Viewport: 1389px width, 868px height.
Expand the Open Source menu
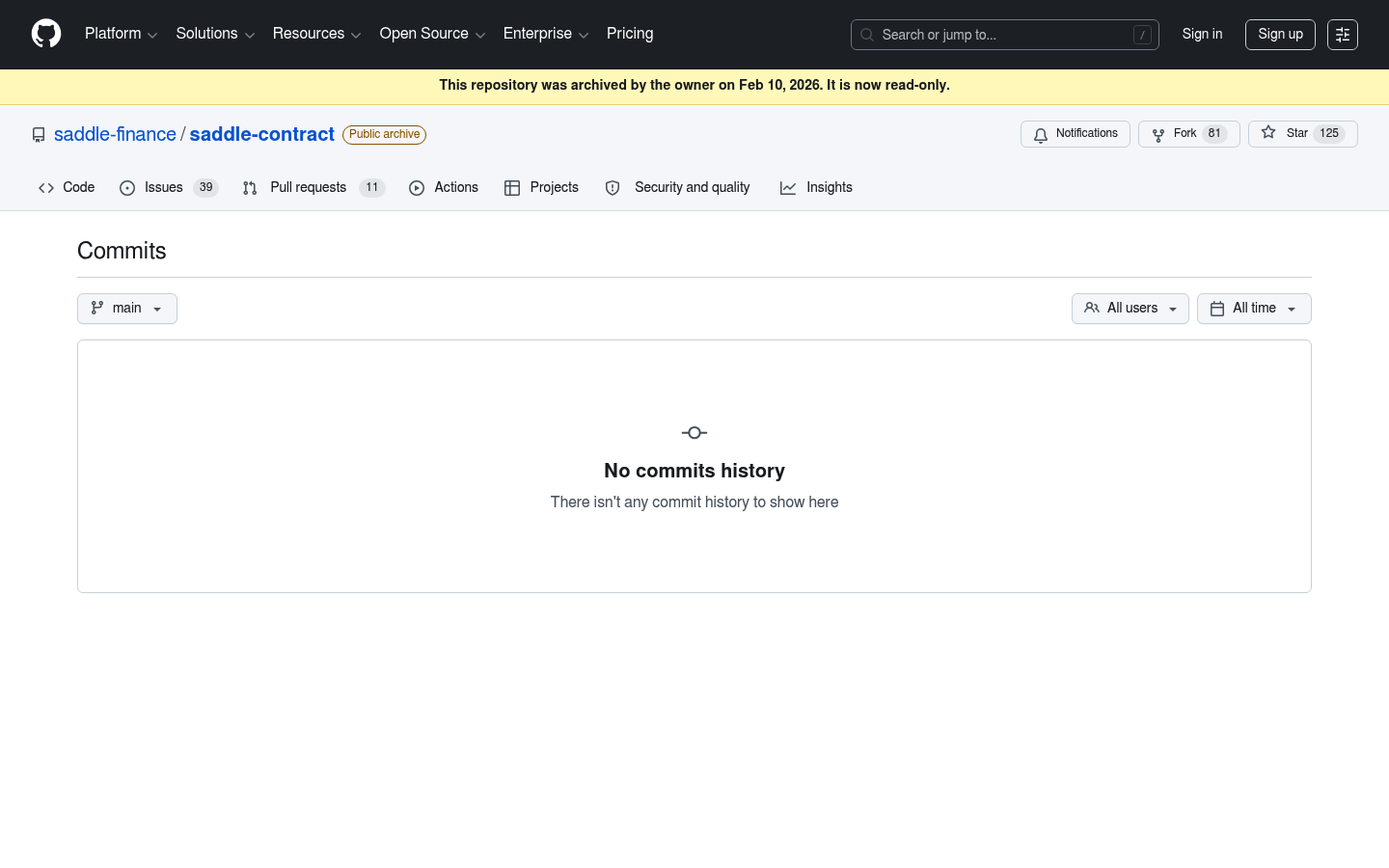click(432, 34)
